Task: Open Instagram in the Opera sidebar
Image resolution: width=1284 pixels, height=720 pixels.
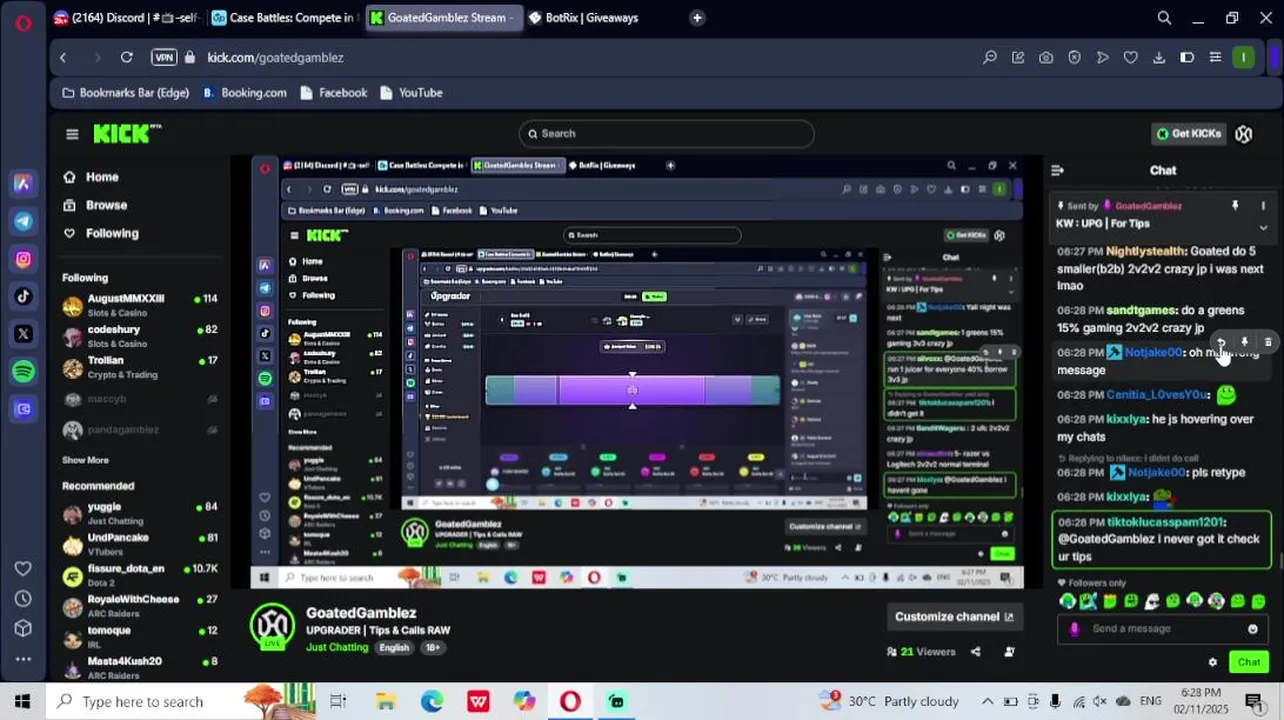Action: [x=23, y=259]
